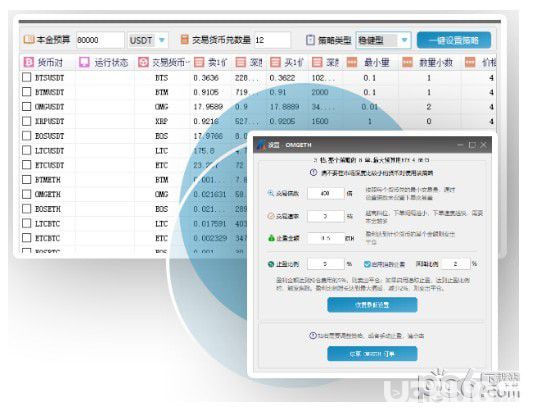Tick the LTCUSDT row checkbox
This screenshot has height=415, width=533.
click(x=27, y=150)
